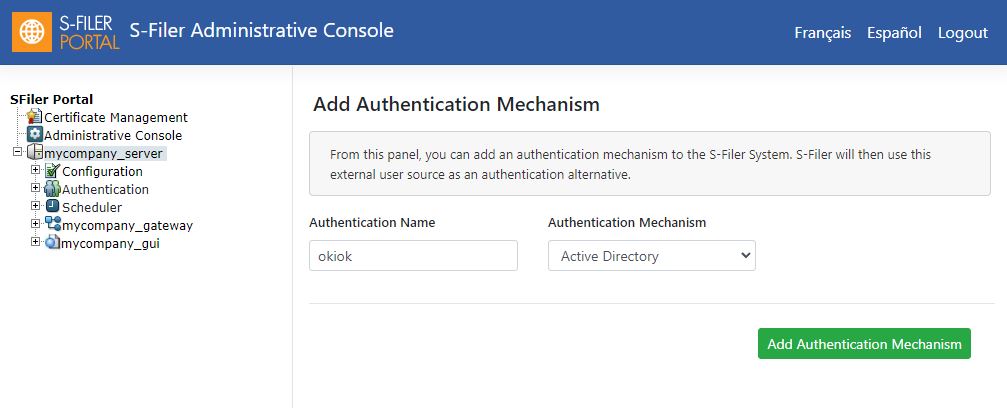The image size is (1007, 408).
Task: Click the mycompany_gui globe icon
Action: point(52,243)
